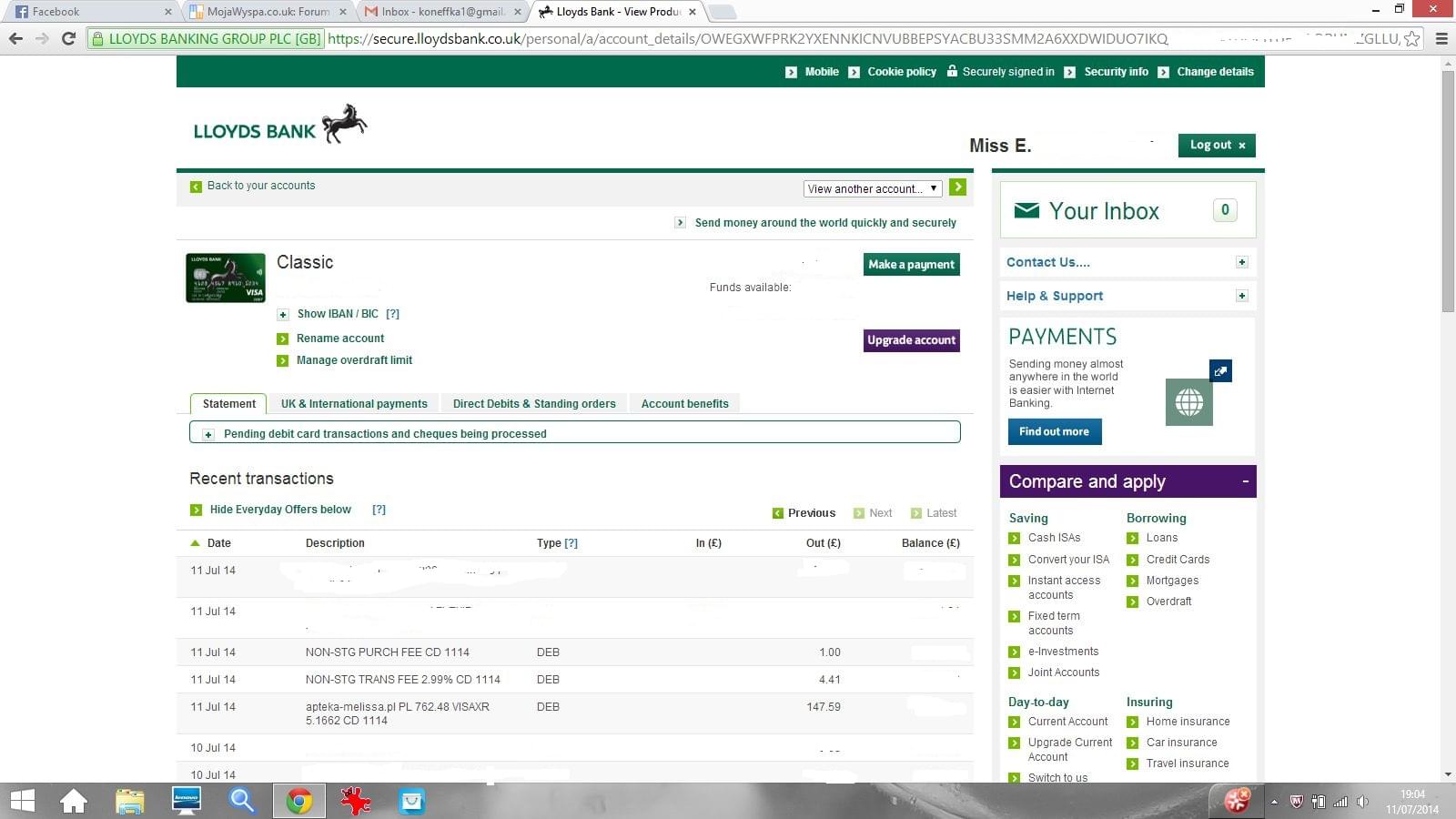1456x819 pixels.
Task: Expand the Help & Support panel
Action: click(x=1241, y=296)
